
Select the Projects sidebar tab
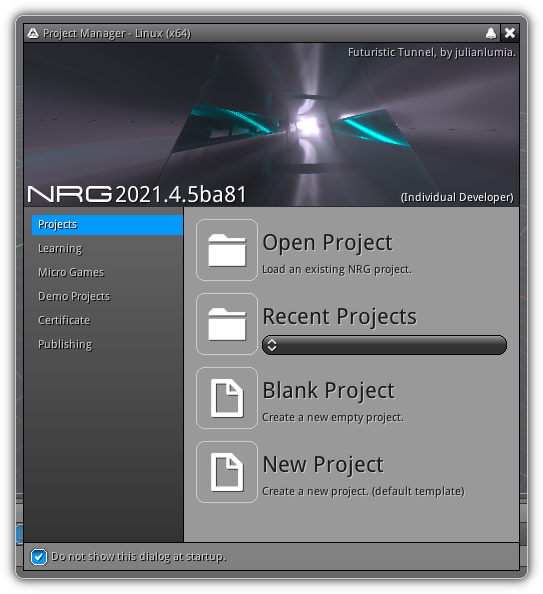pos(107,225)
